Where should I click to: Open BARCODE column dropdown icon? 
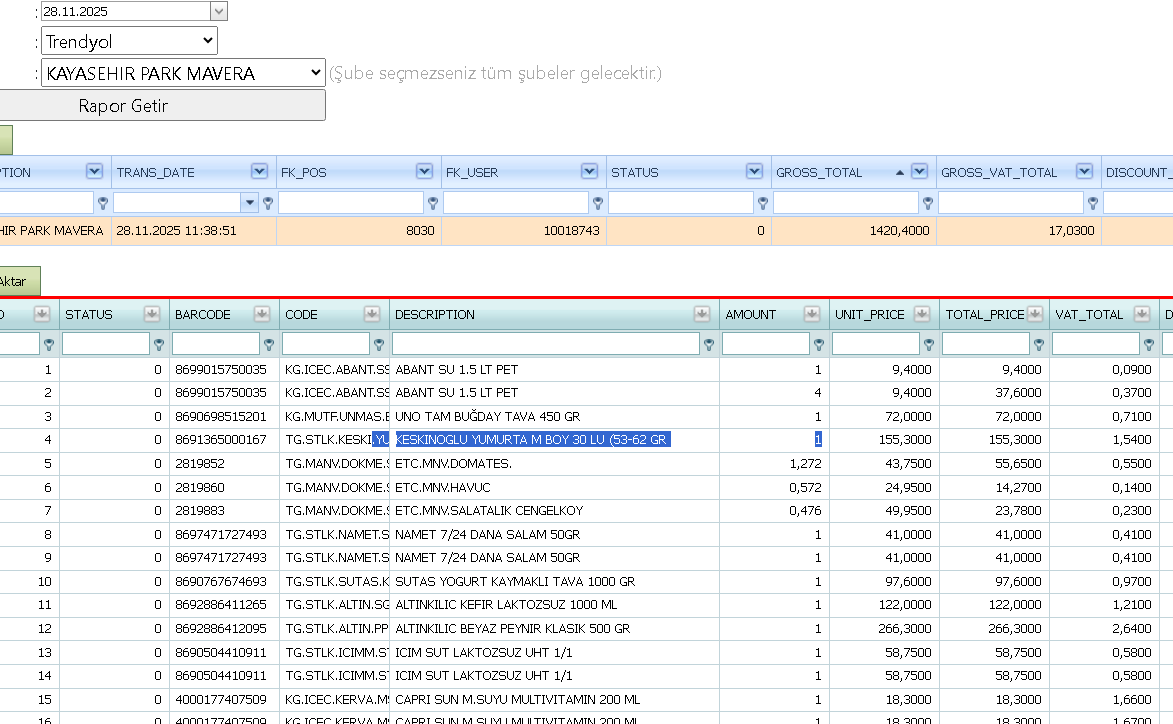click(x=262, y=314)
